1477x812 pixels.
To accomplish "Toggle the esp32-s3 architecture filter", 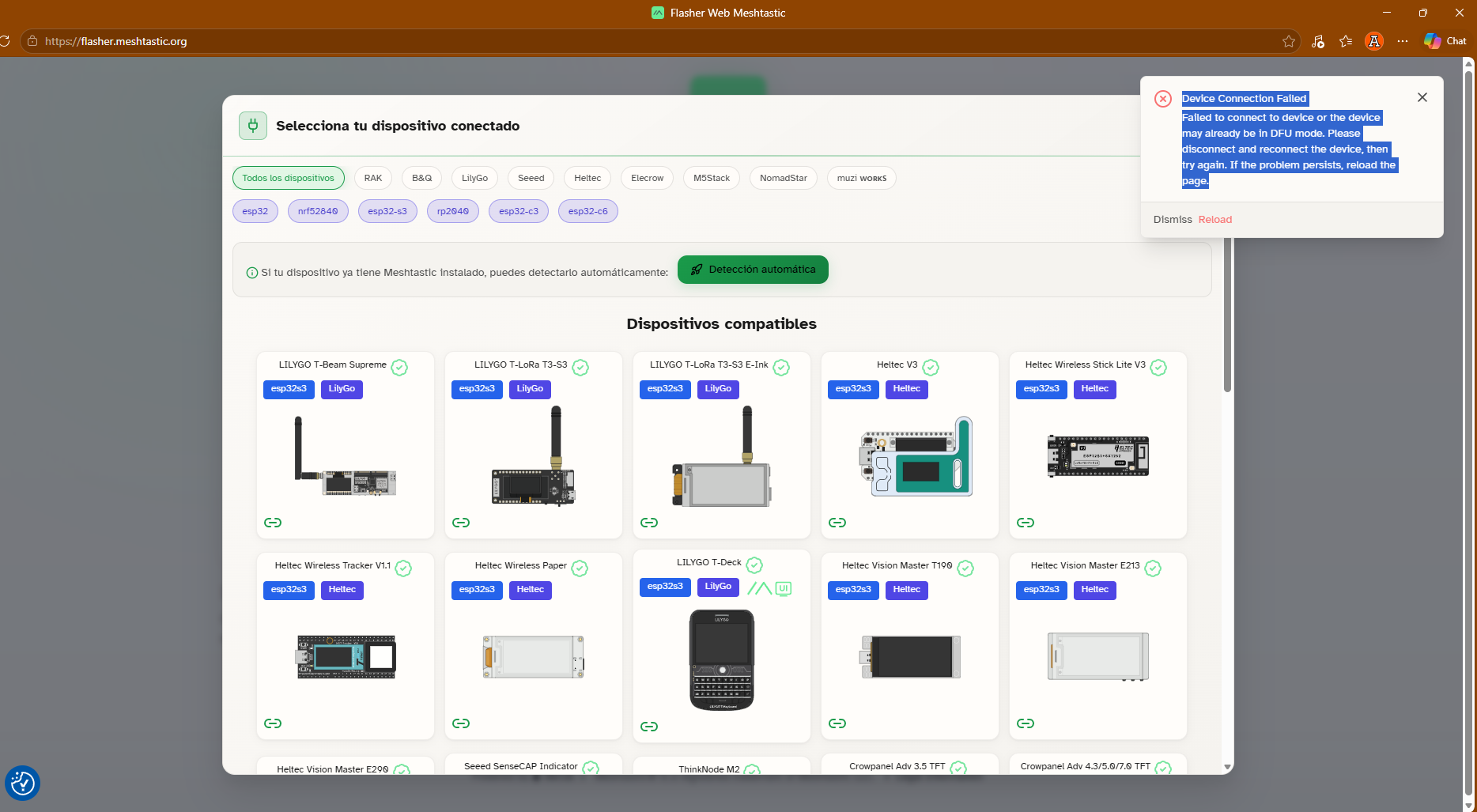I will pyautogui.click(x=387, y=211).
